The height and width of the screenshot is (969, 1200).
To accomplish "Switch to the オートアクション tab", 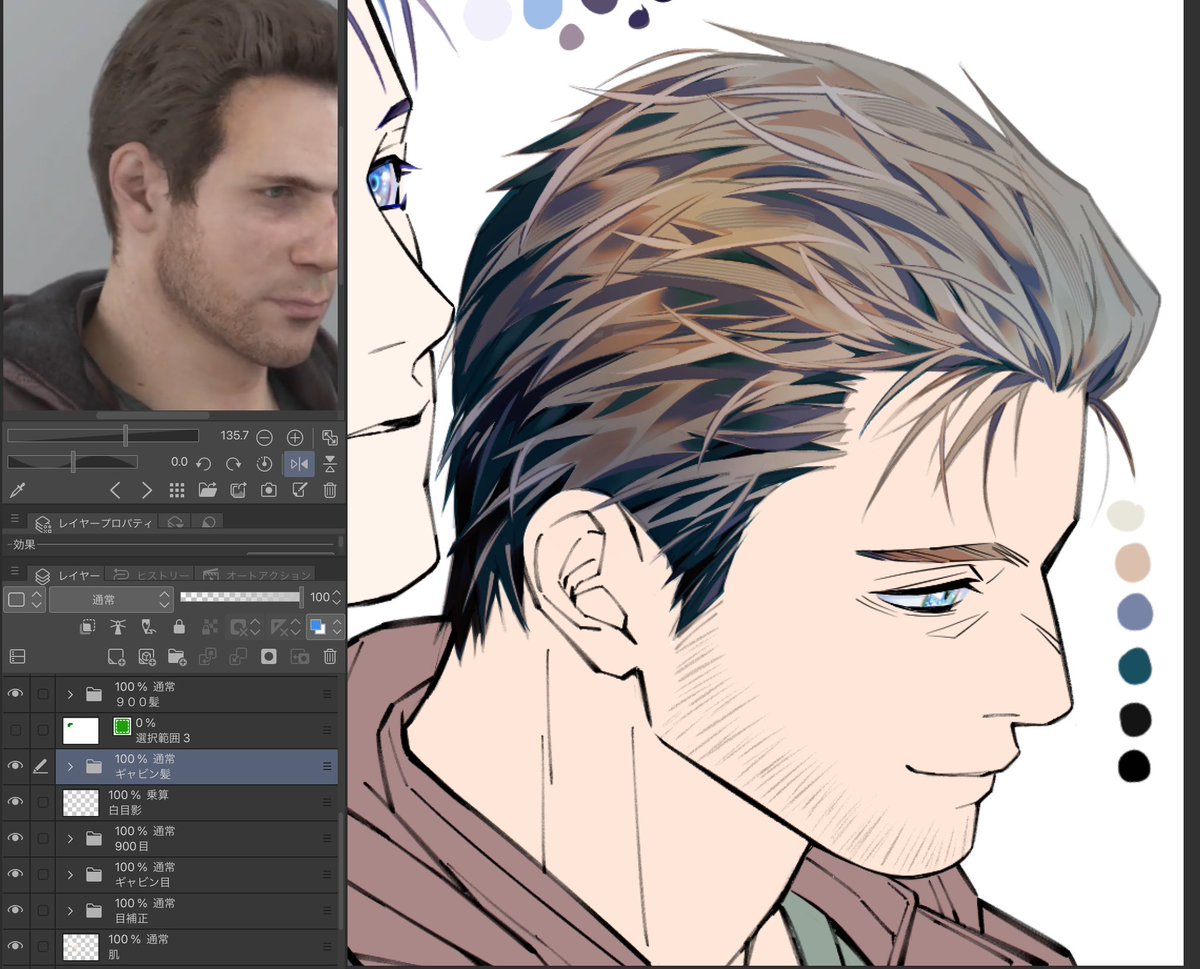I will [254, 575].
